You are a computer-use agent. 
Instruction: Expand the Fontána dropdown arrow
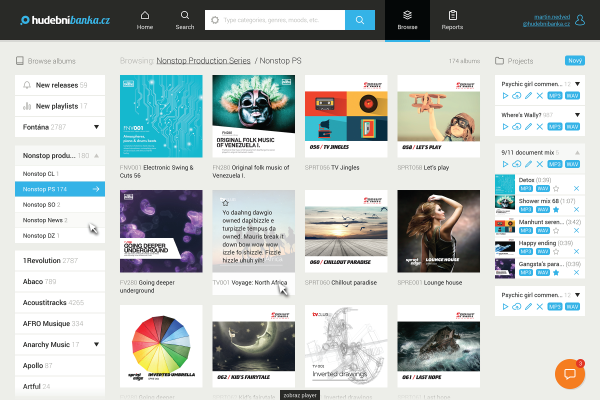(96, 127)
